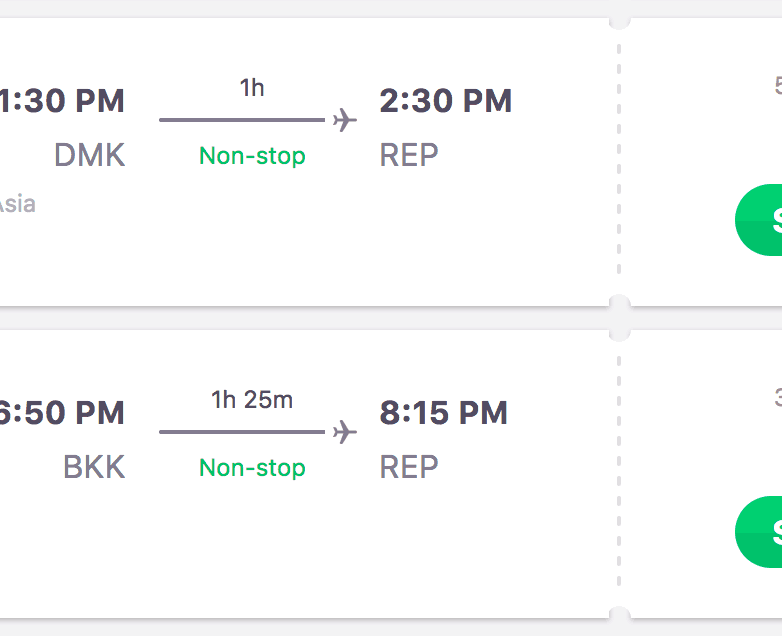Click the 2:30 PM arrival time
The width and height of the screenshot is (782, 636).
click(x=445, y=101)
